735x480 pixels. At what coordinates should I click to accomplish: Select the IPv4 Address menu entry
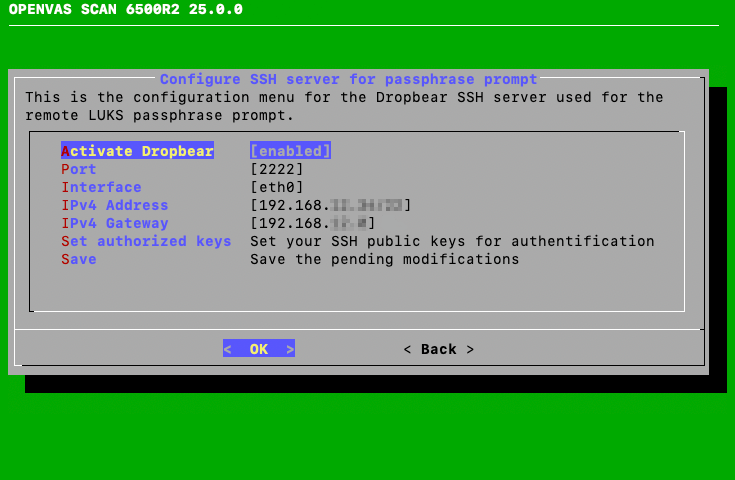pos(115,205)
